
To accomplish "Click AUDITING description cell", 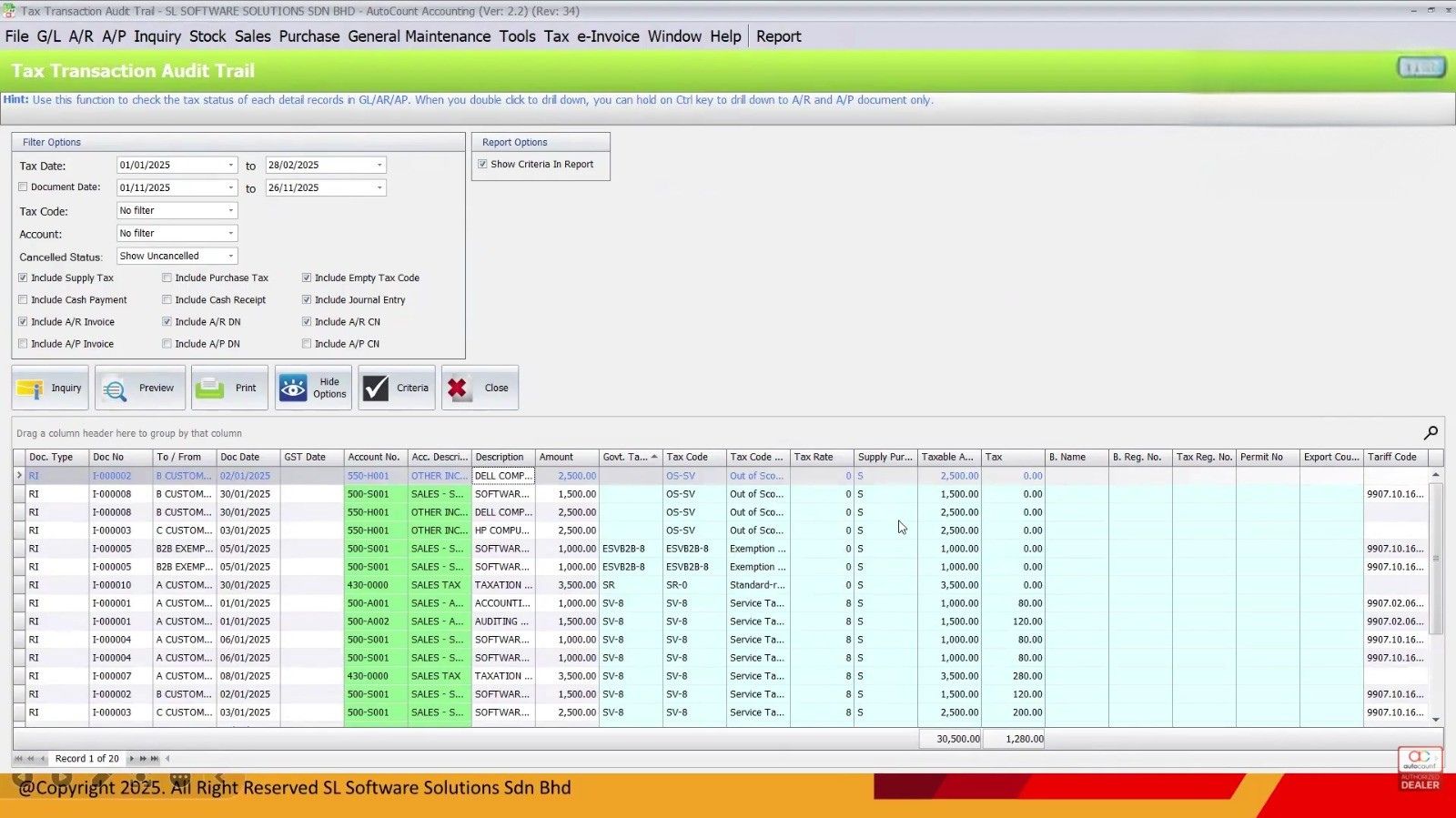I will click(503, 621).
